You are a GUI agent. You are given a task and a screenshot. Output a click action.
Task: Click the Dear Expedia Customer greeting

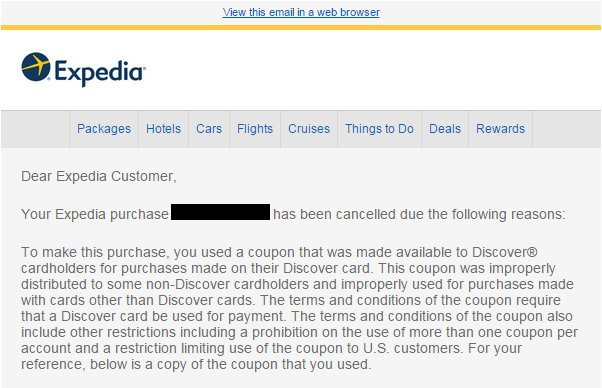click(99, 176)
